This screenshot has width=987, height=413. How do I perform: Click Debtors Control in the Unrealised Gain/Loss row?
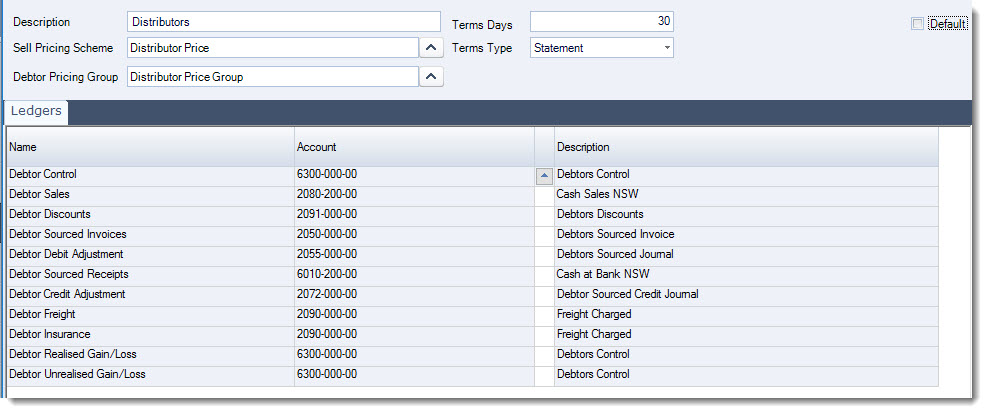pyautogui.click(x=593, y=374)
